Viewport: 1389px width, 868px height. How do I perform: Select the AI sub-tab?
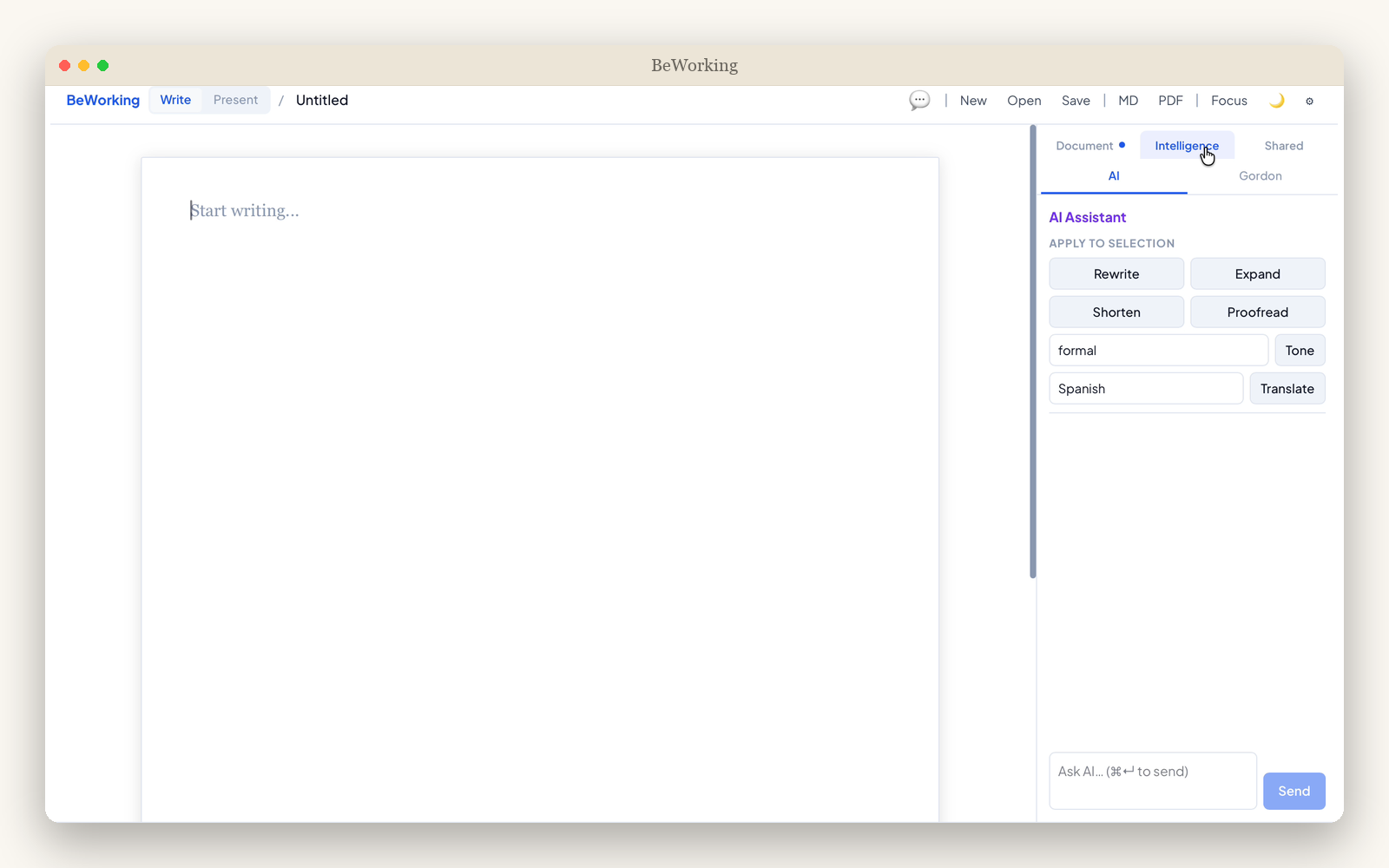click(x=1114, y=176)
